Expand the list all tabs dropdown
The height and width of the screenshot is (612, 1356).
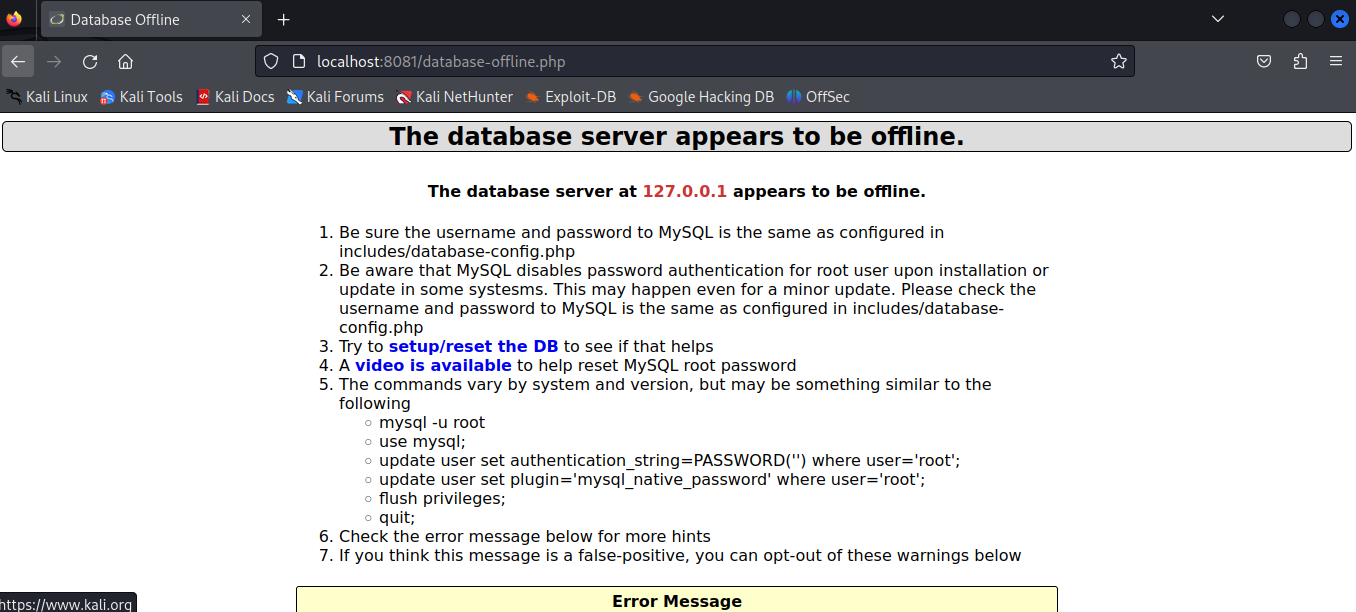tap(1217, 18)
